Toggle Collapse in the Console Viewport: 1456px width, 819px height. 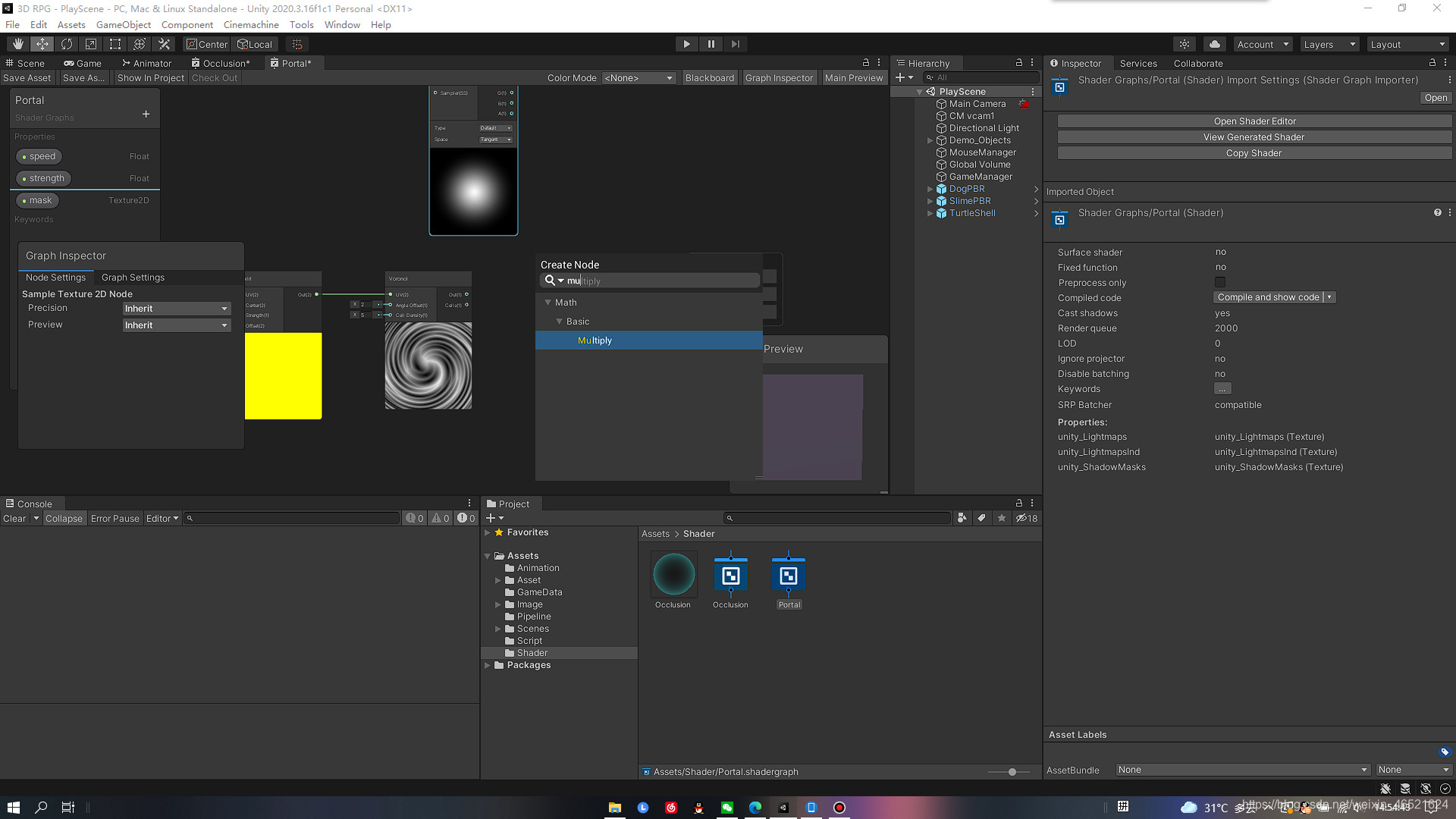[64, 519]
